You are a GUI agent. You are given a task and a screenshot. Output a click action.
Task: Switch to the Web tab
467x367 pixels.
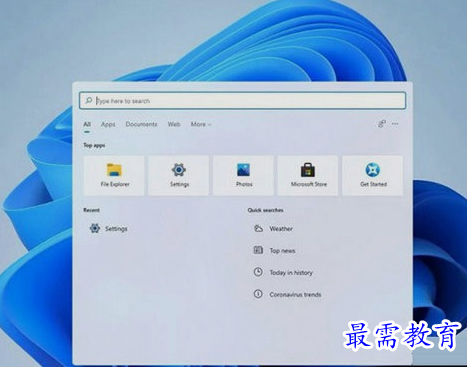pyautogui.click(x=174, y=124)
